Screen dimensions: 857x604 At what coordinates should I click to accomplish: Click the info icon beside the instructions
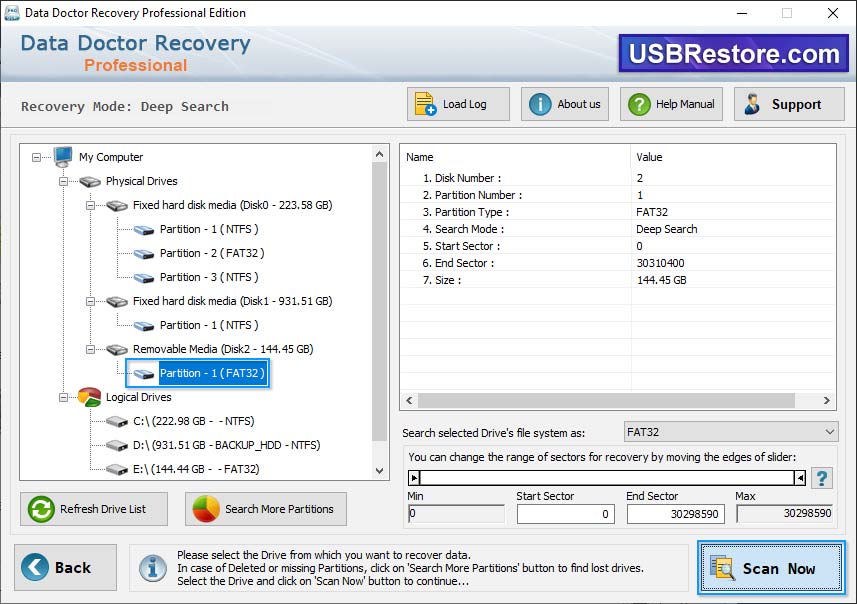coord(152,568)
